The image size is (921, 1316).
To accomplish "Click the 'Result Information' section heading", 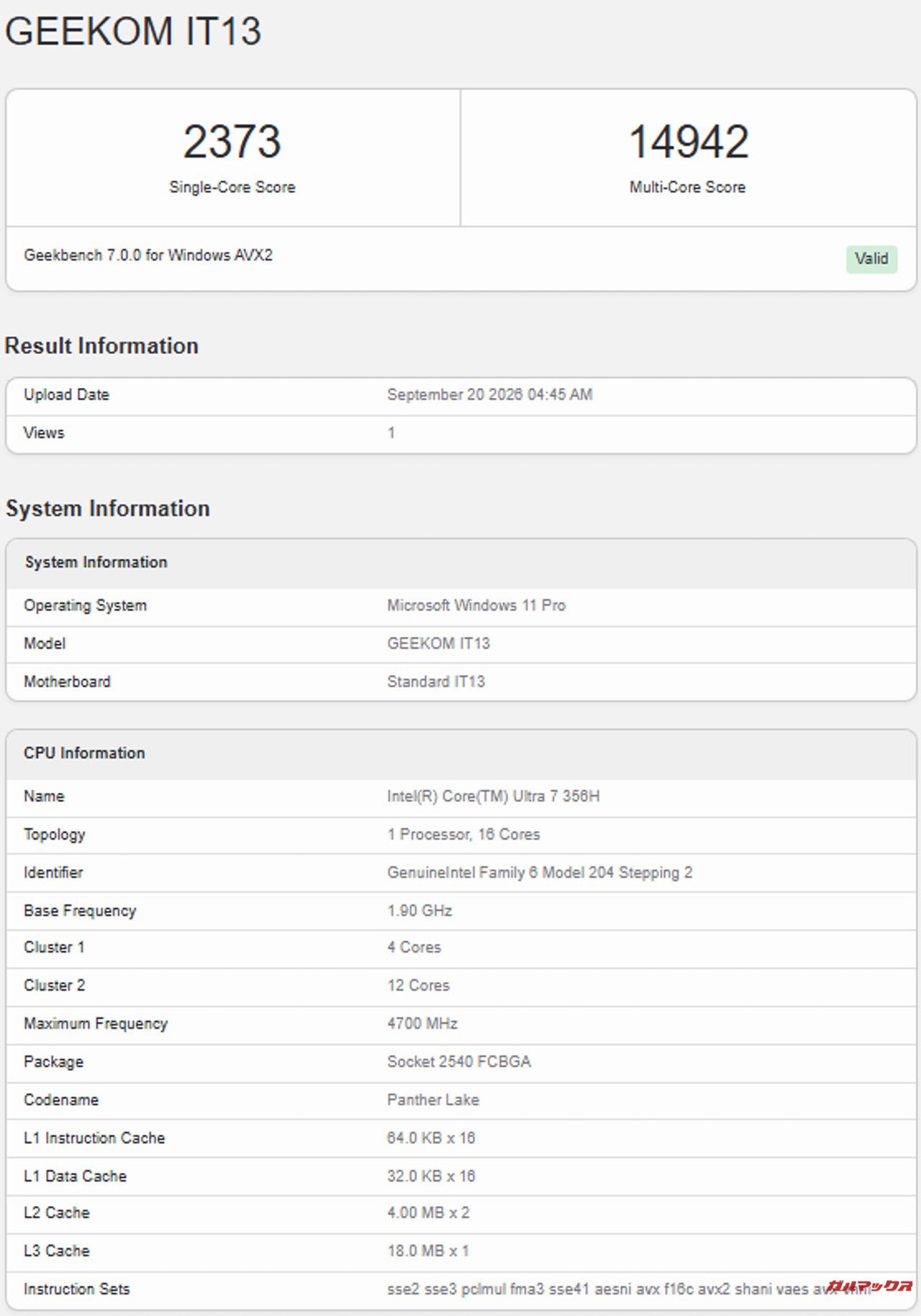I will tap(101, 345).
